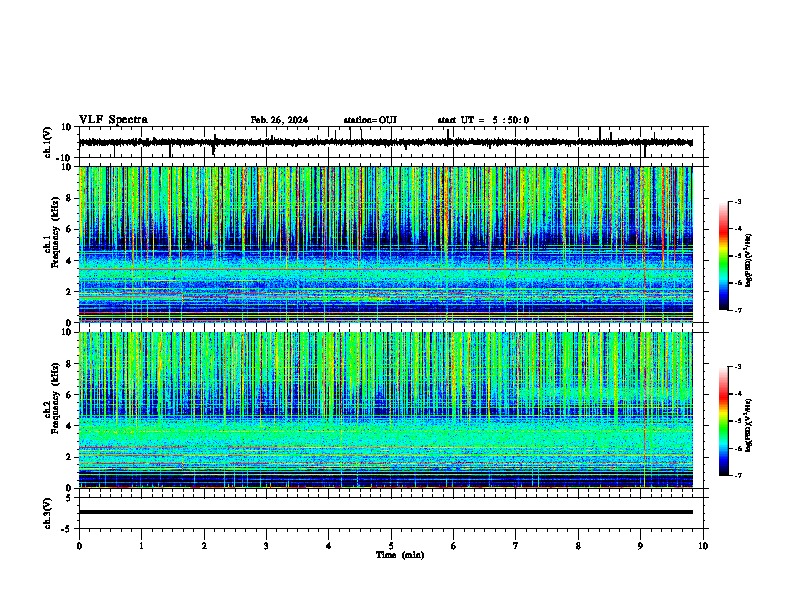Click the time axis tick label "1"

pyautogui.click(x=141, y=545)
